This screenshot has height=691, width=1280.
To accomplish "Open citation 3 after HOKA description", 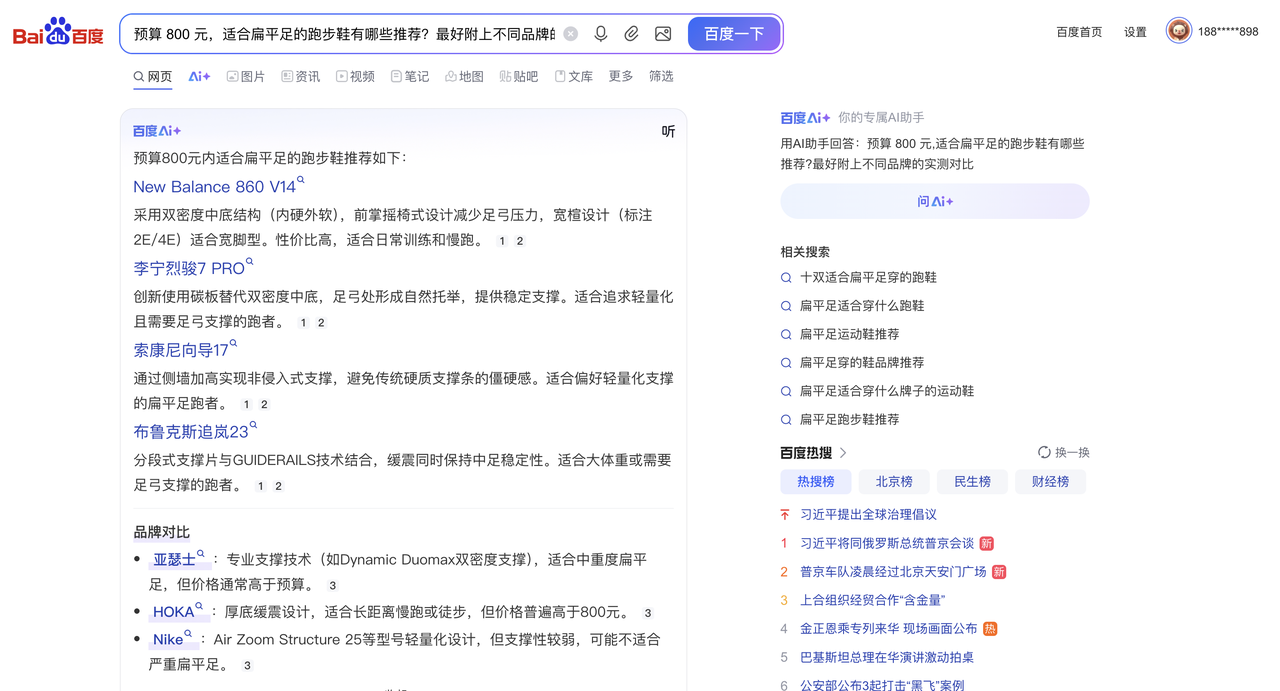I will pyautogui.click(x=648, y=613).
